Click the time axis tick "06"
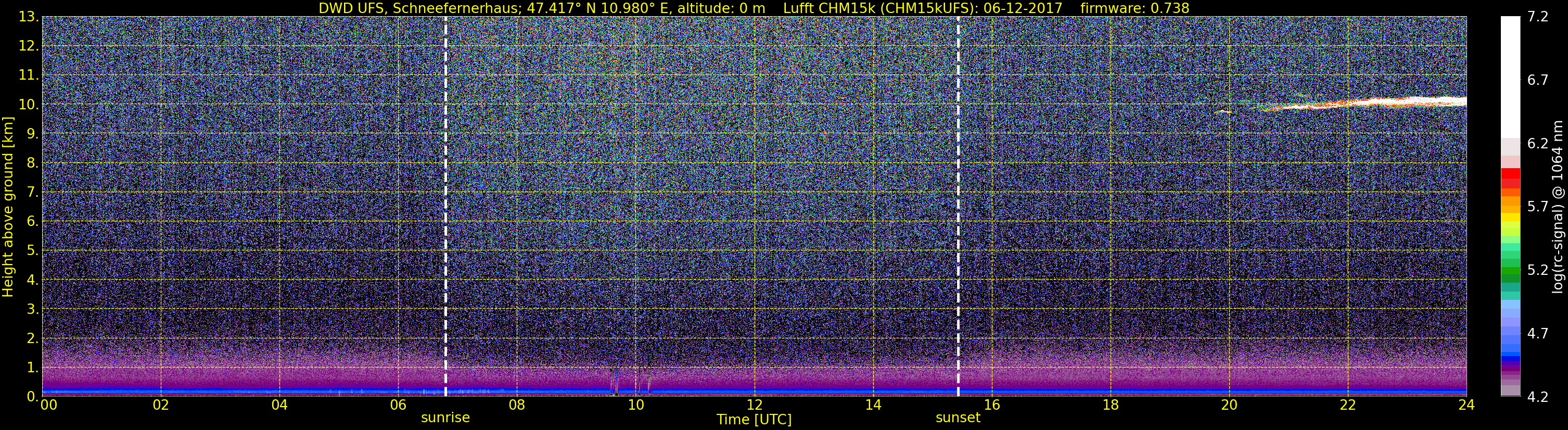Image resolution: width=1568 pixels, height=430 pixels. tap(398, 405)
